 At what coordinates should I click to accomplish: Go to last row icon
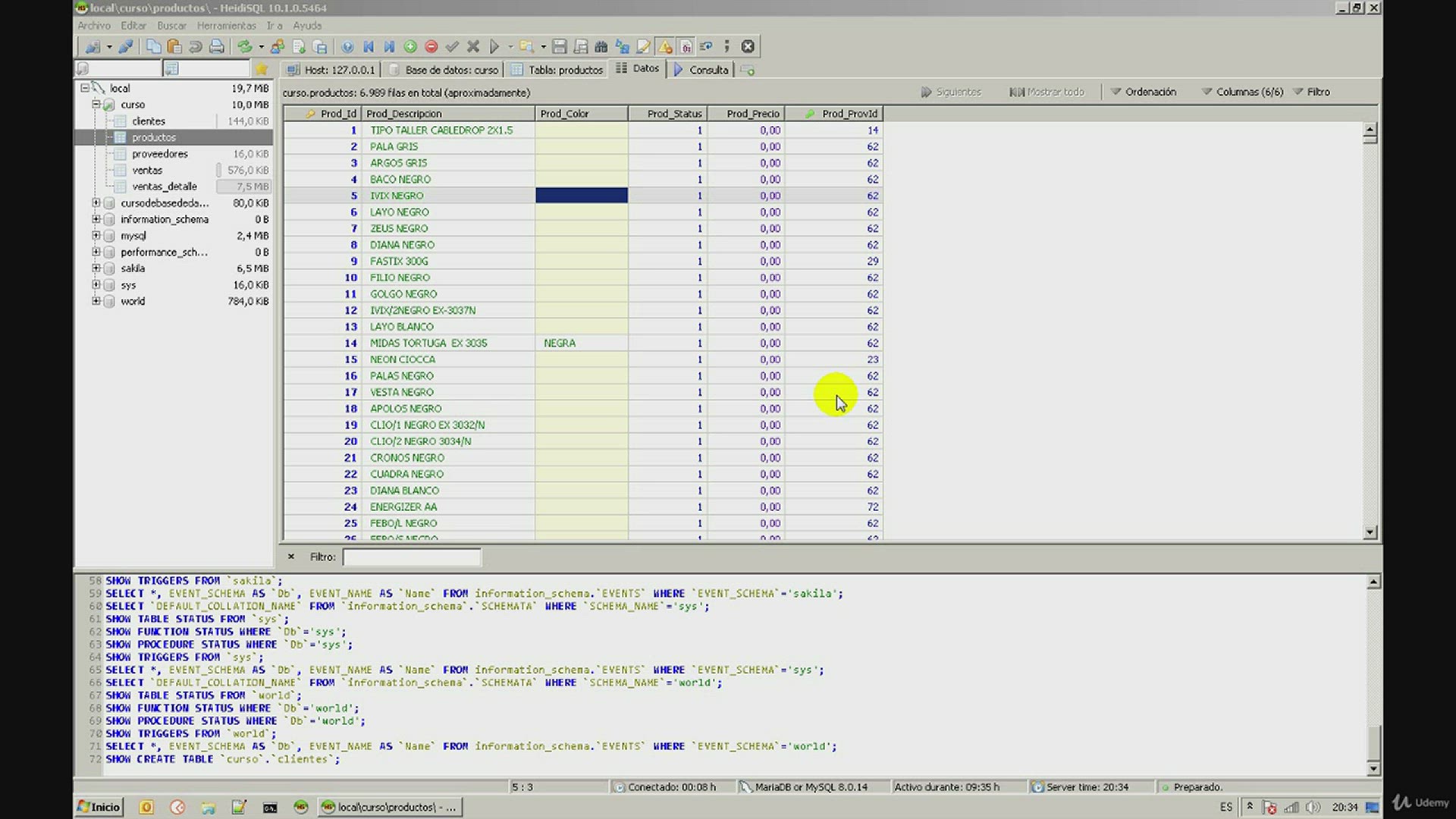point(389,47)
